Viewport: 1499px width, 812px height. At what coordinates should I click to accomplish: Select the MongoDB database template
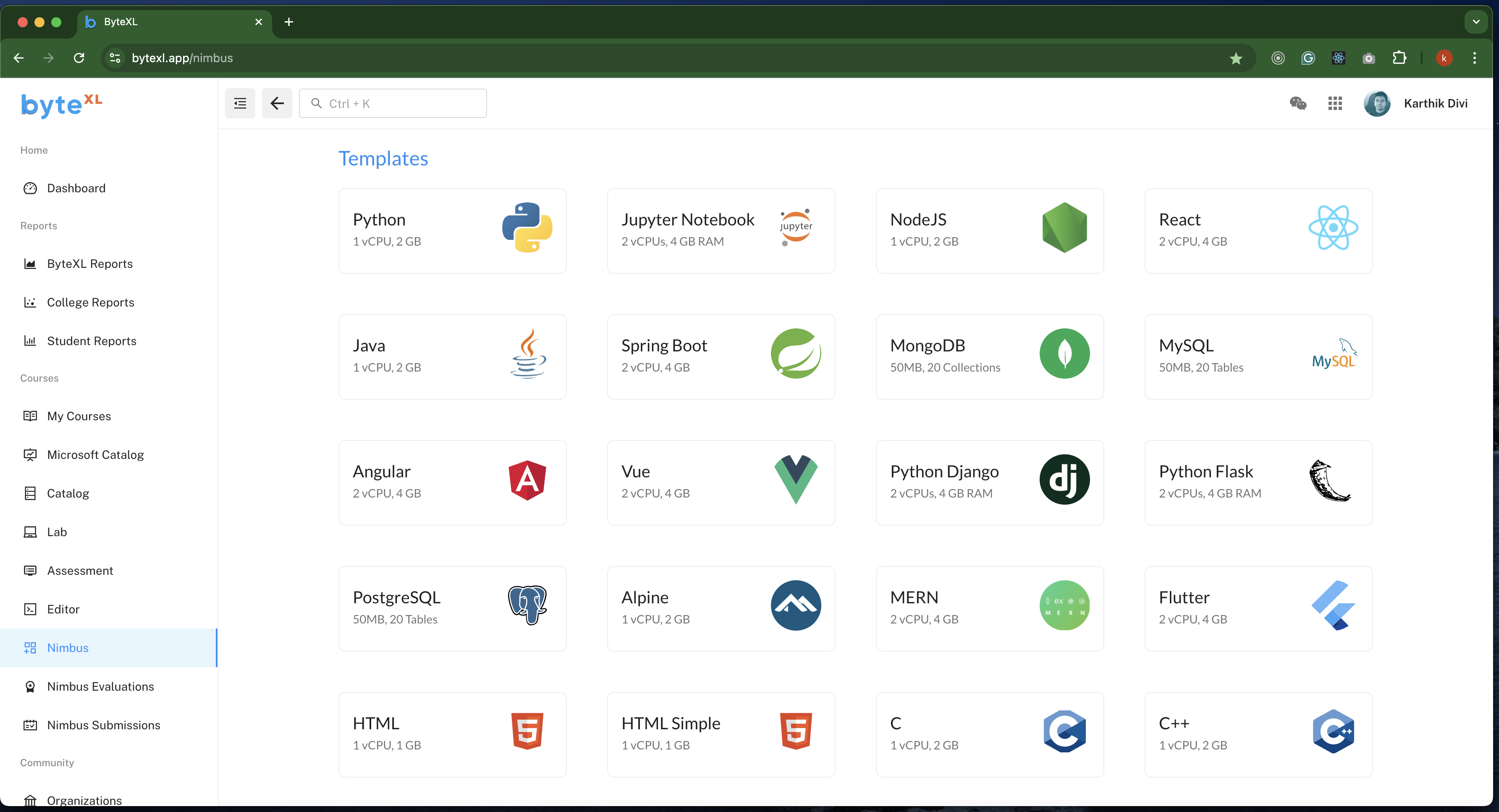[x=989, y=356]
